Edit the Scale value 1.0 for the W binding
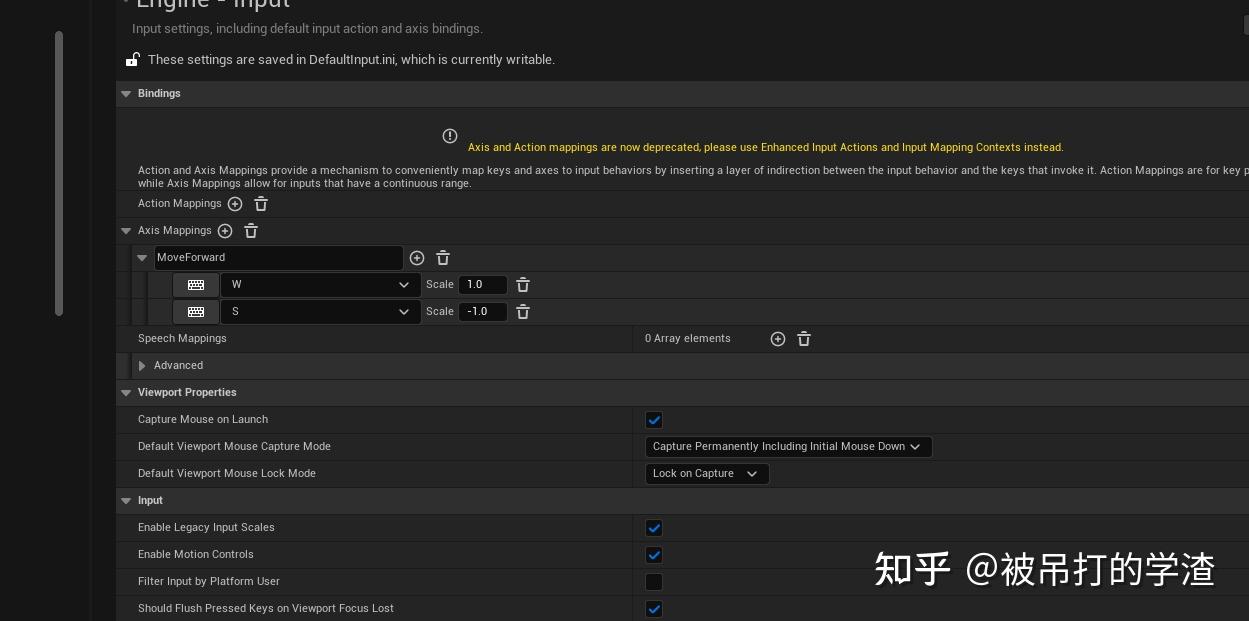The image size is (1249, 621). click(x=483, y=285)
